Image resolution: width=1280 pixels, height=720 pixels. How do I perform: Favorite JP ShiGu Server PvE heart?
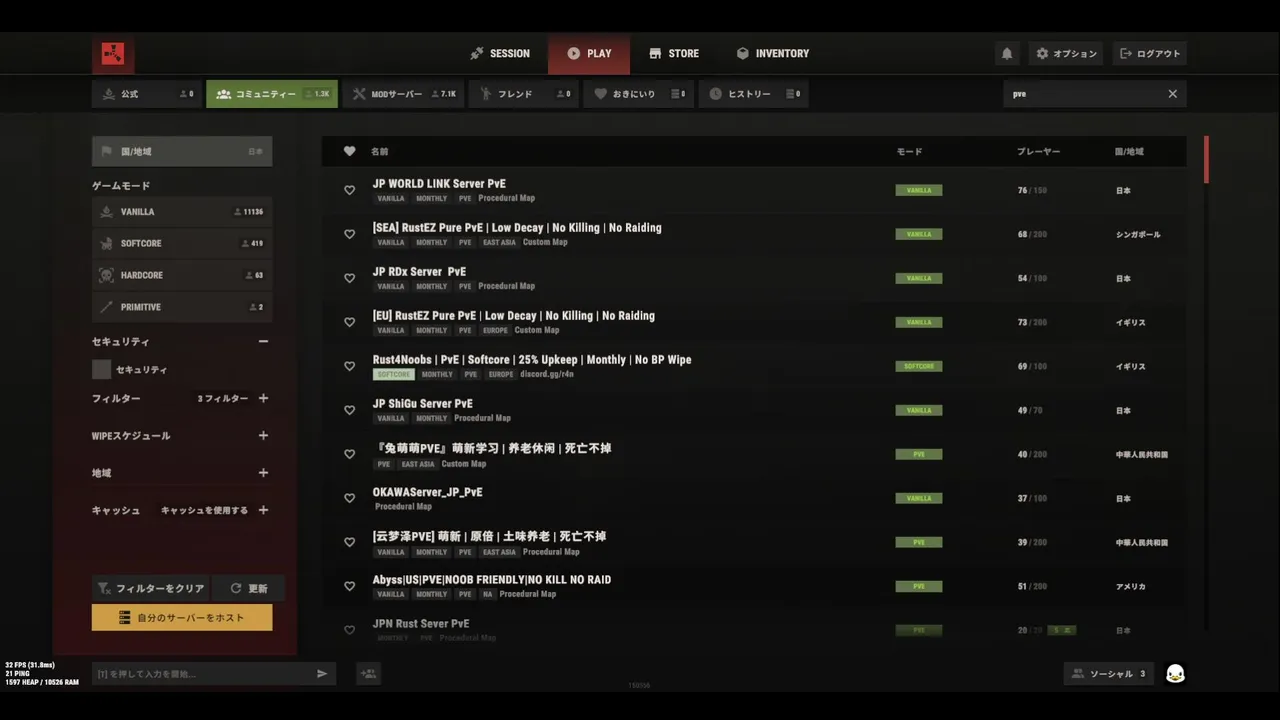coord(349,410)
